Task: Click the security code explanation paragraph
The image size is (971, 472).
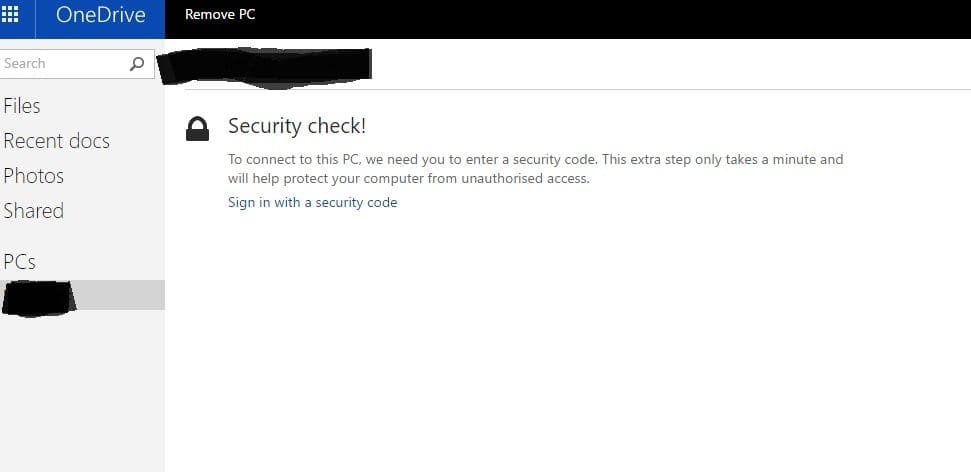Action: click(x=535, y=169)
